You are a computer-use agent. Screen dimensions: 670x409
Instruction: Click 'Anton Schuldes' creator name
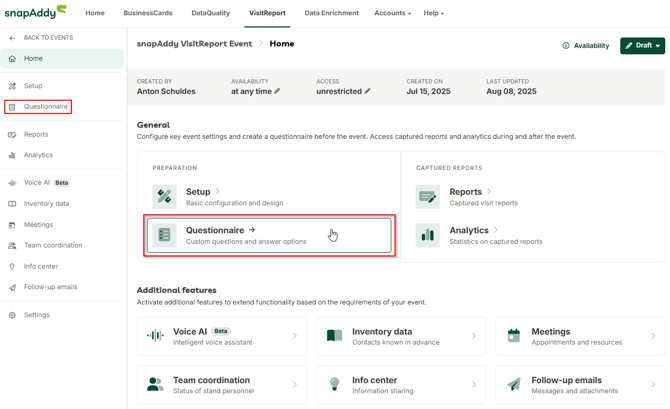[166, 91]
